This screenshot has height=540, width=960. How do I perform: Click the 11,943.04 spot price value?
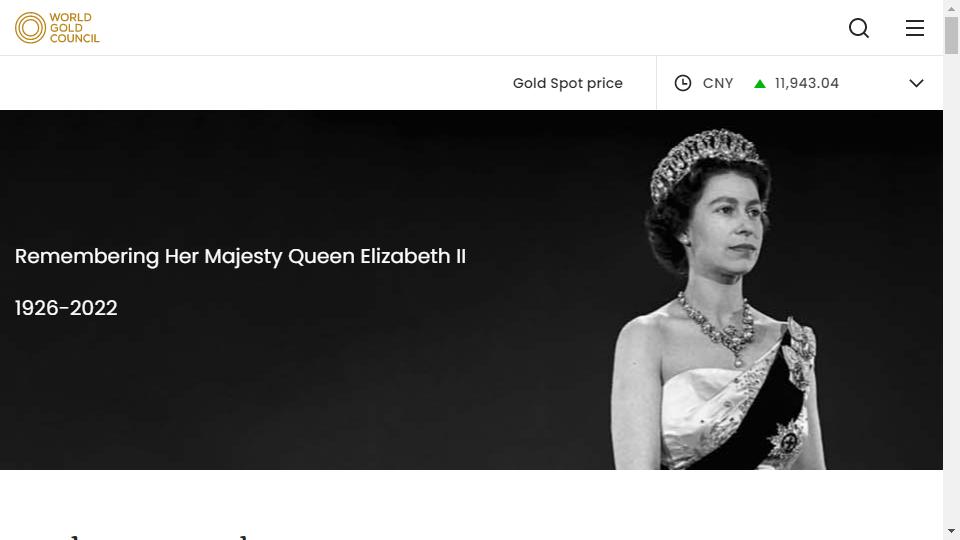tap(806, 83)
